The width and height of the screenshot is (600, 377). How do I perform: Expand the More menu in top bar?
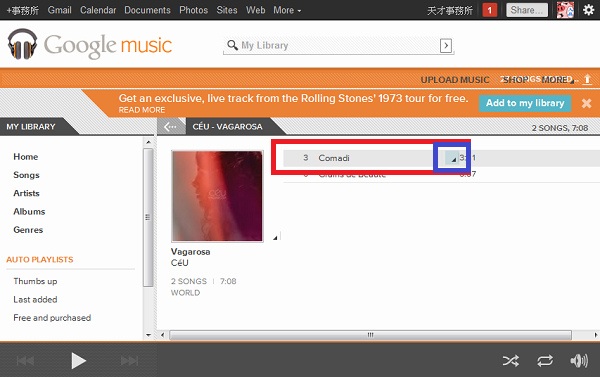pyautogui.click(x=287, y=10)
